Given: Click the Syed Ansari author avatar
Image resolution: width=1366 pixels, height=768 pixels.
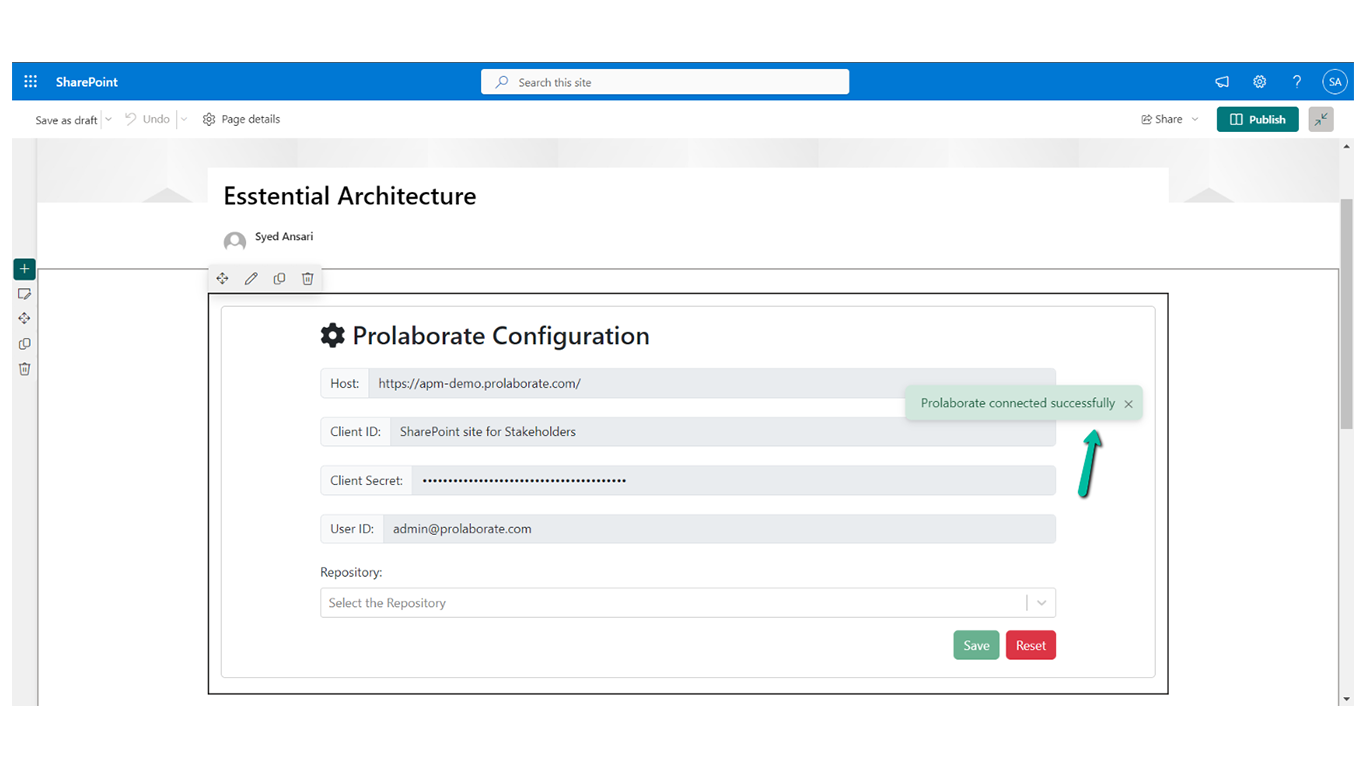Looking at the screenshot, I should (x=235, y=242).
